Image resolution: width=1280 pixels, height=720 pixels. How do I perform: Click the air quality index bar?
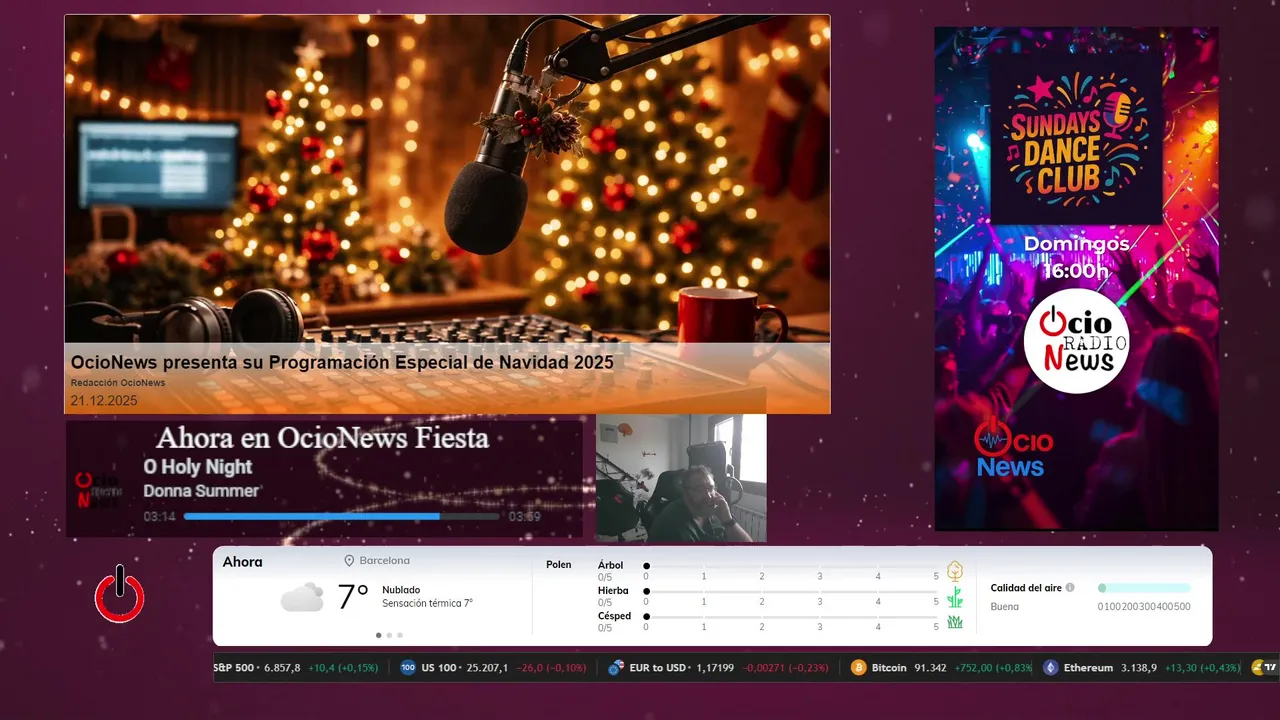point(1144,588)
